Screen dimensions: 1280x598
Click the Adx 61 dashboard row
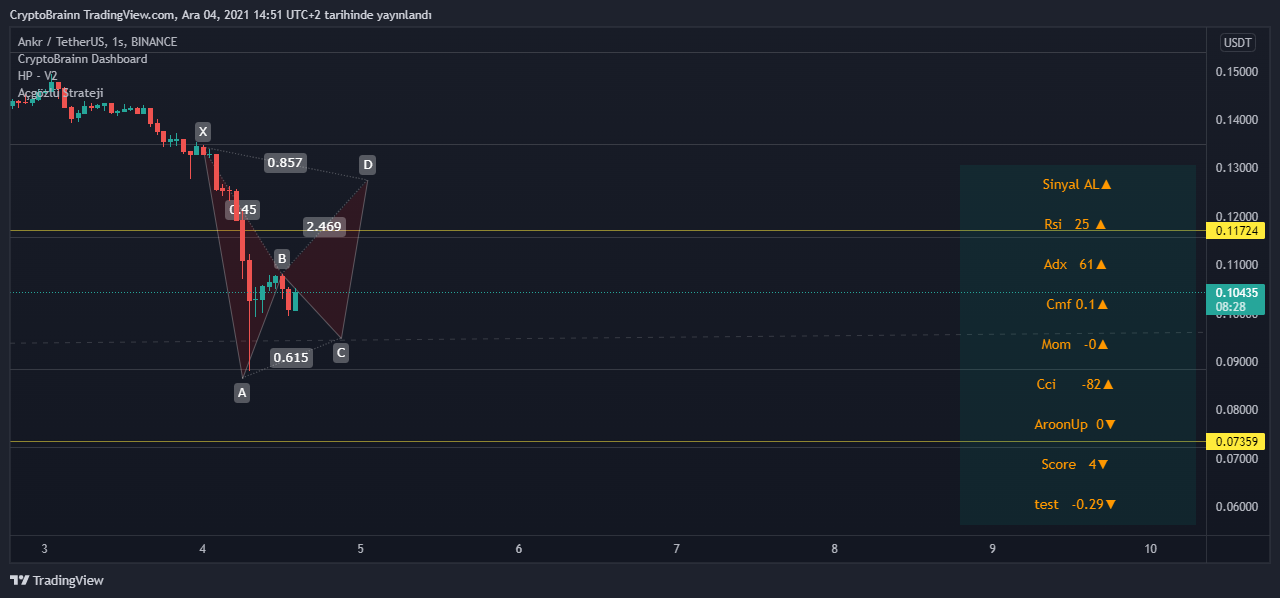pos(1076,264)
